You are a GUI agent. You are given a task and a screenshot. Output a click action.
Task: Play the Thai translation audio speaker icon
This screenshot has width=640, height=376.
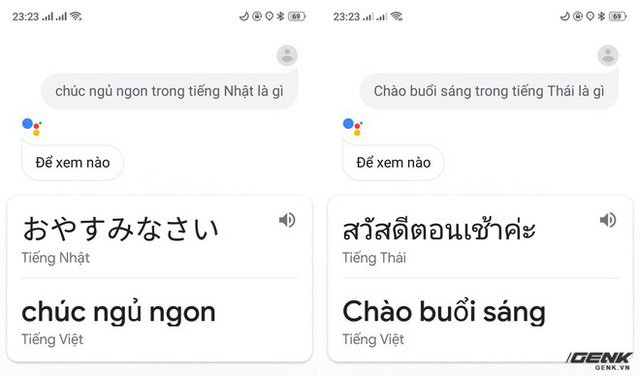[608, 220]
